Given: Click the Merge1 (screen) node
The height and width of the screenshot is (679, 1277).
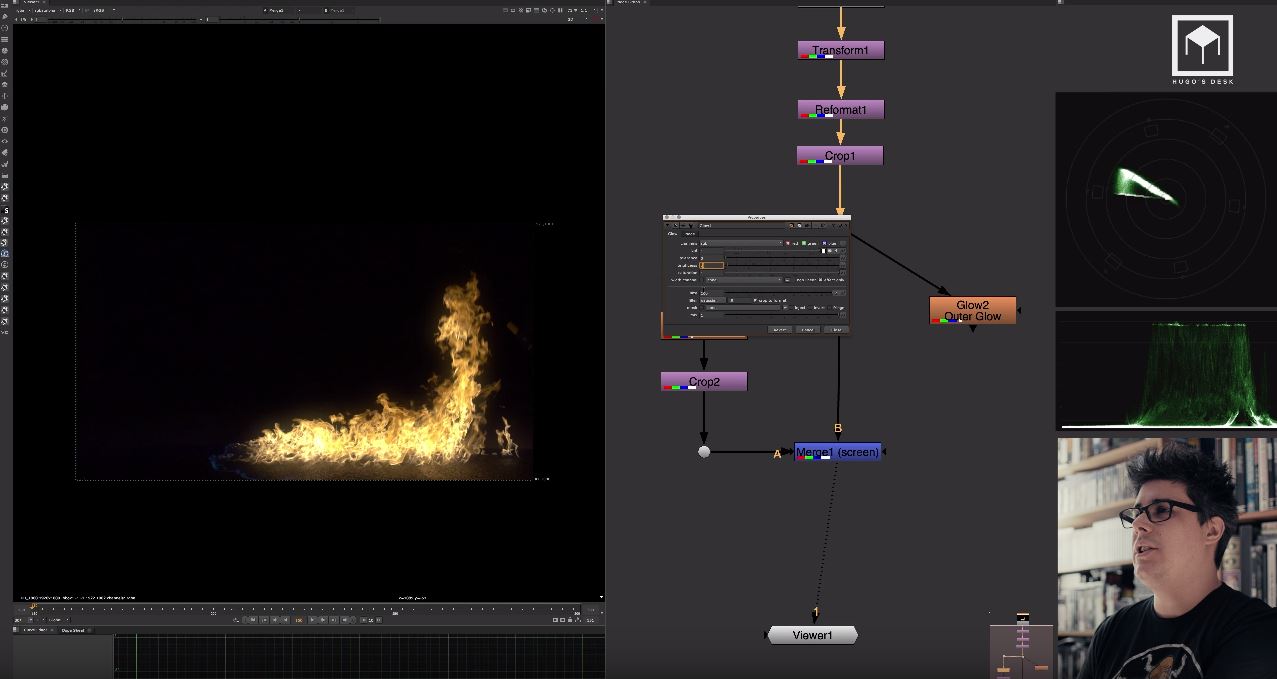Looking at the screenshot, I should [x=838, y=452].
